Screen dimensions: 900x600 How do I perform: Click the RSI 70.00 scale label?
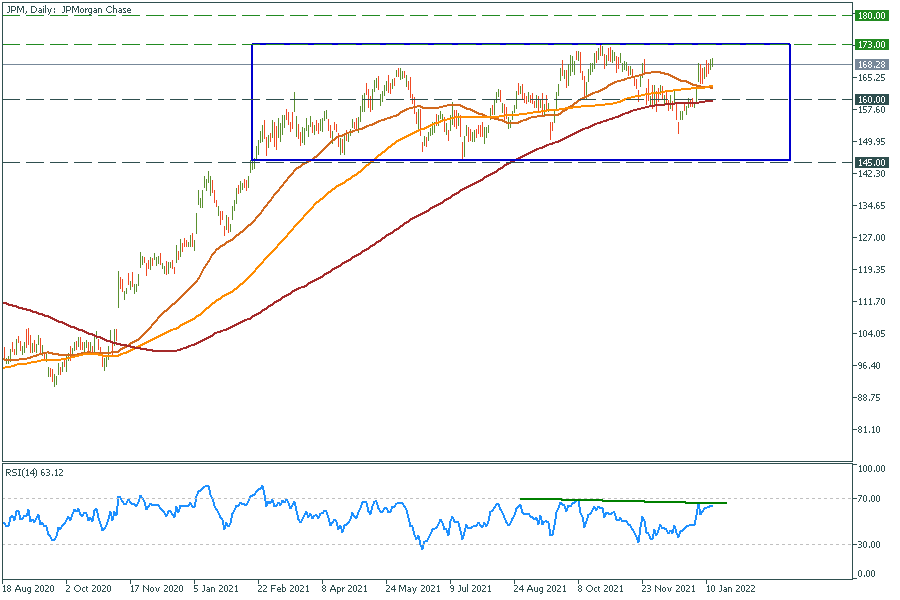(868, 498)
